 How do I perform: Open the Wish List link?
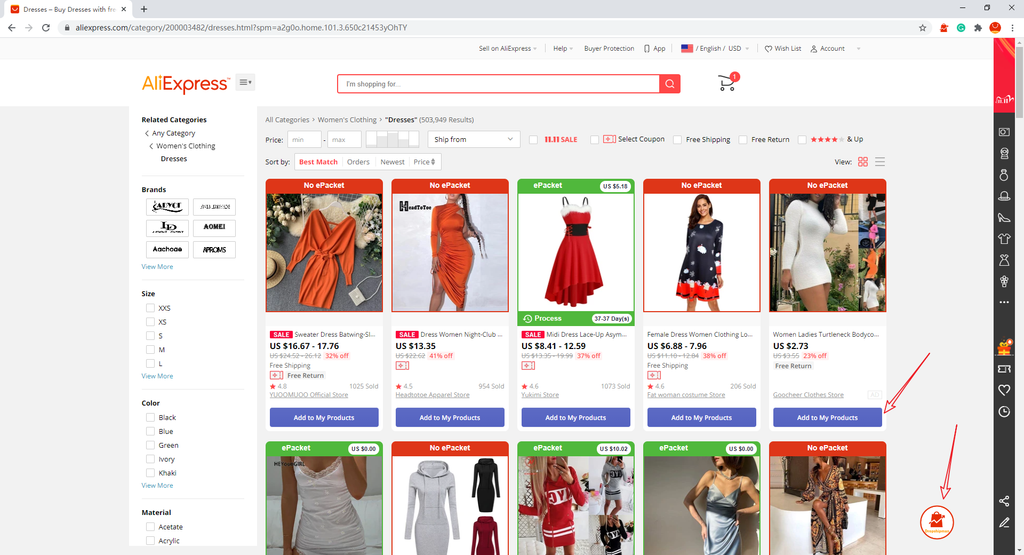pyautogui.click(x=782, y=48)
